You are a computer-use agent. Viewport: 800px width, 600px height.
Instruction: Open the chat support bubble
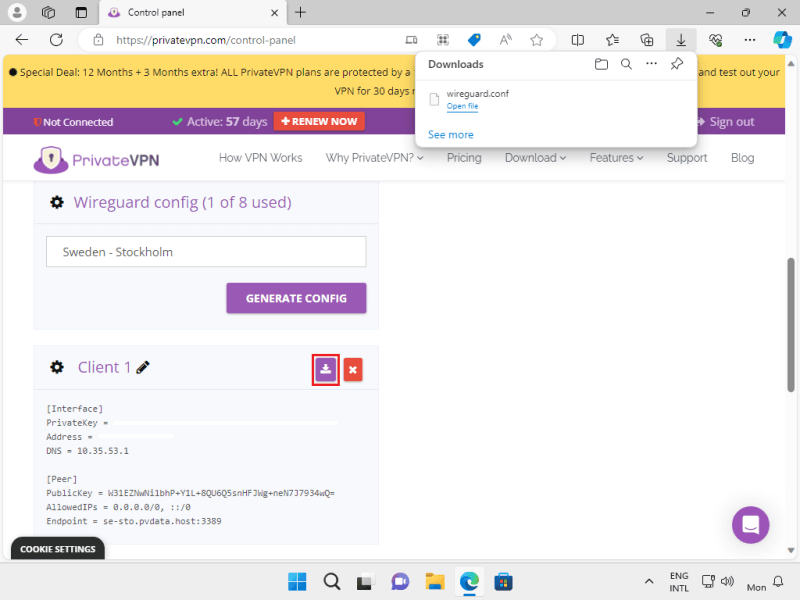click(749, 524)
